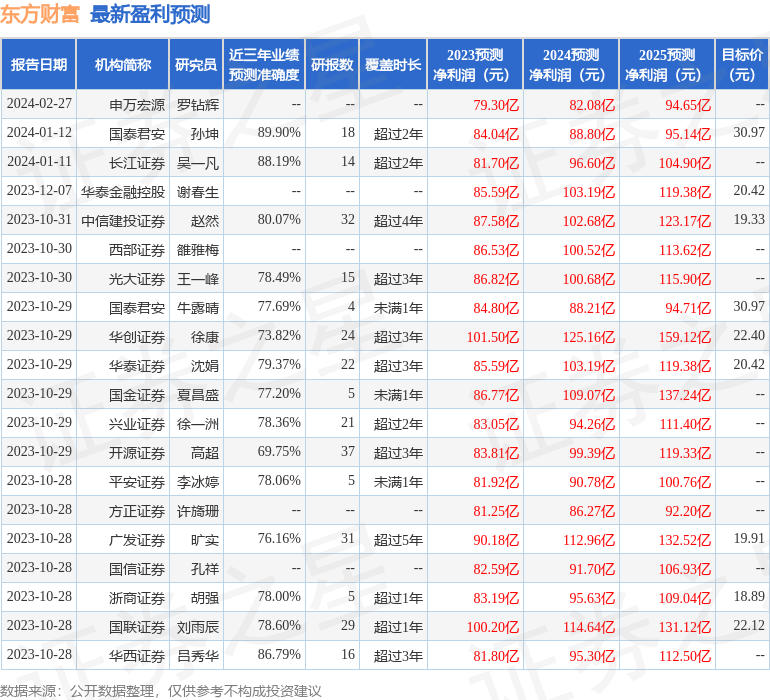Click the 覆盖时长 column header
Viewport: 770px width, 700px height.
coord(393,64)
